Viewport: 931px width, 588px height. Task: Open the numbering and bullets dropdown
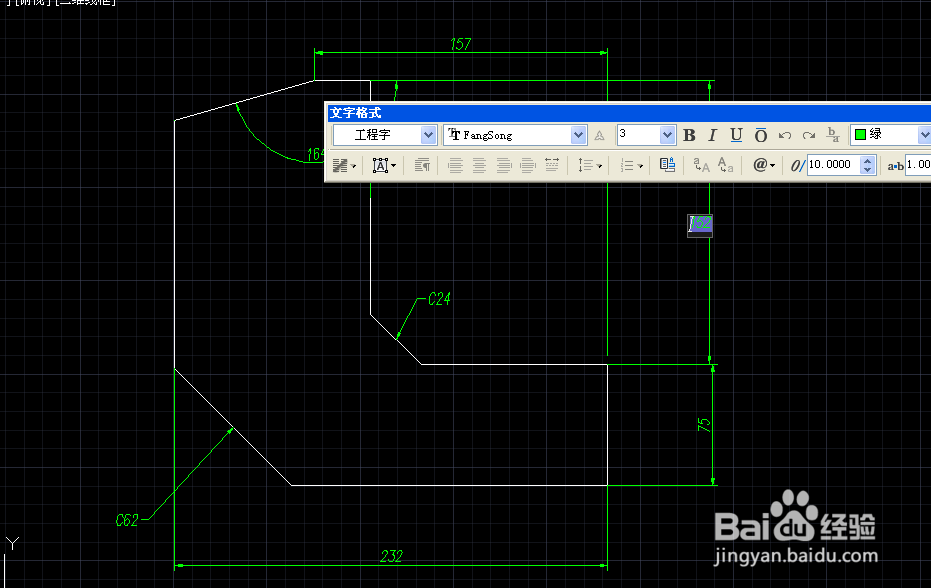pyautogui.click(x=631, y=165)
